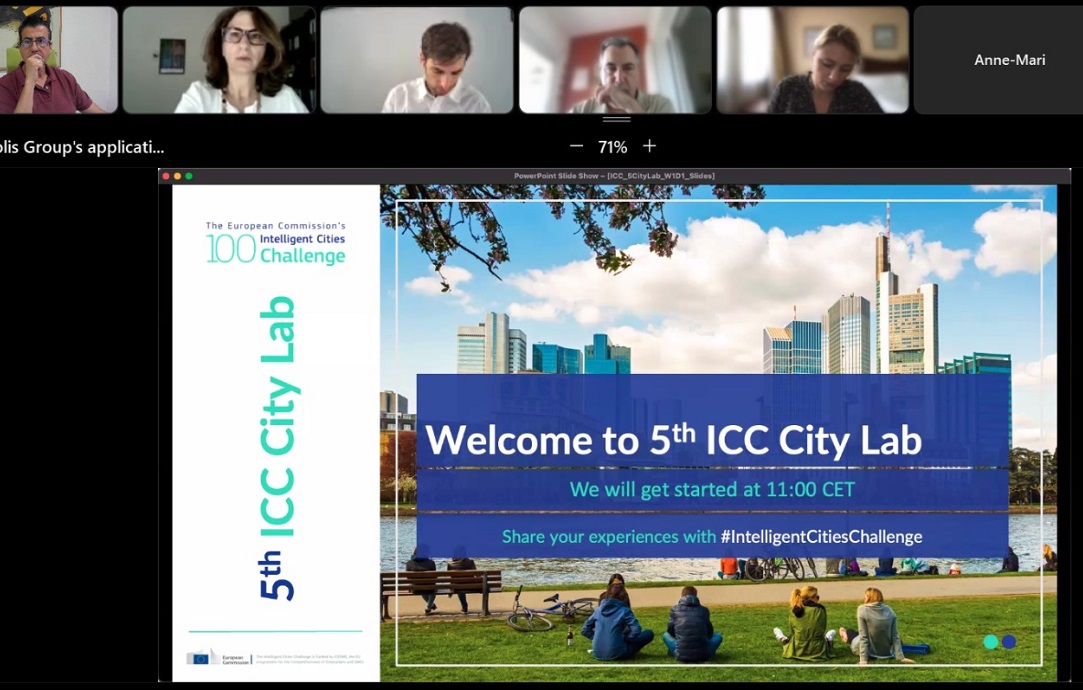Viewport: 1083px width, 690px height.
Task: Click the 'Welcome to 5th ICC City Lab' heading
Action: (673, 440)
